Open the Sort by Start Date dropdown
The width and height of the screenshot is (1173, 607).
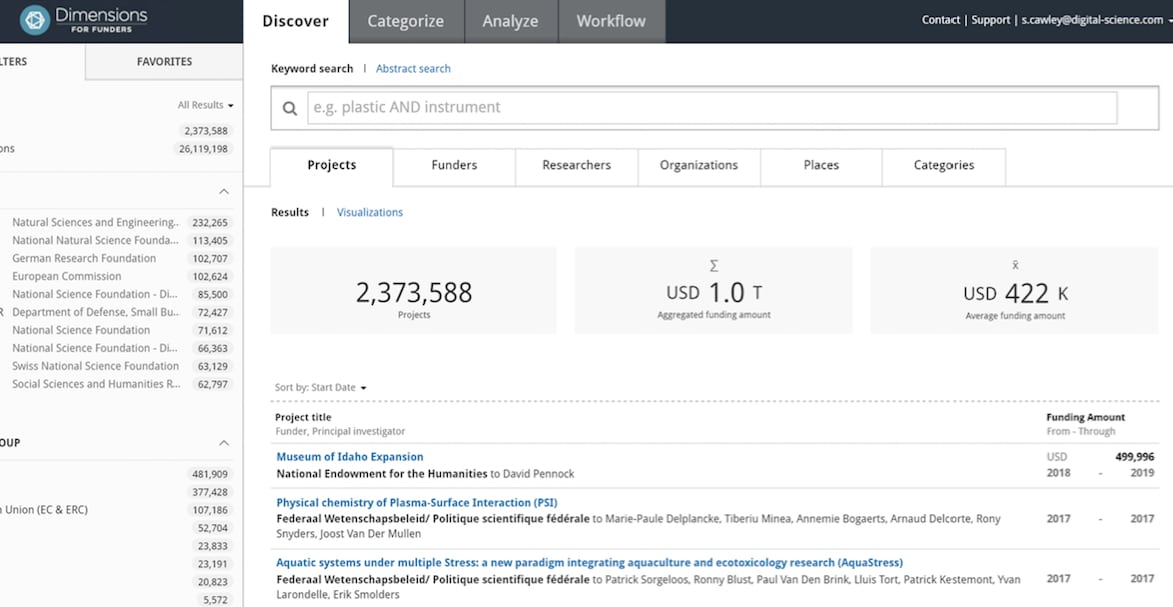pyautogui.click(x=321, y=388)
